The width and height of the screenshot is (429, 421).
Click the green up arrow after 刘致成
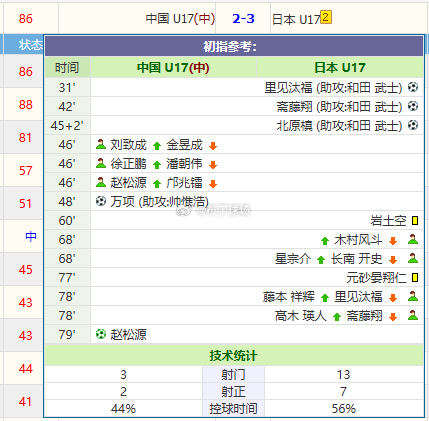(157, 146)
